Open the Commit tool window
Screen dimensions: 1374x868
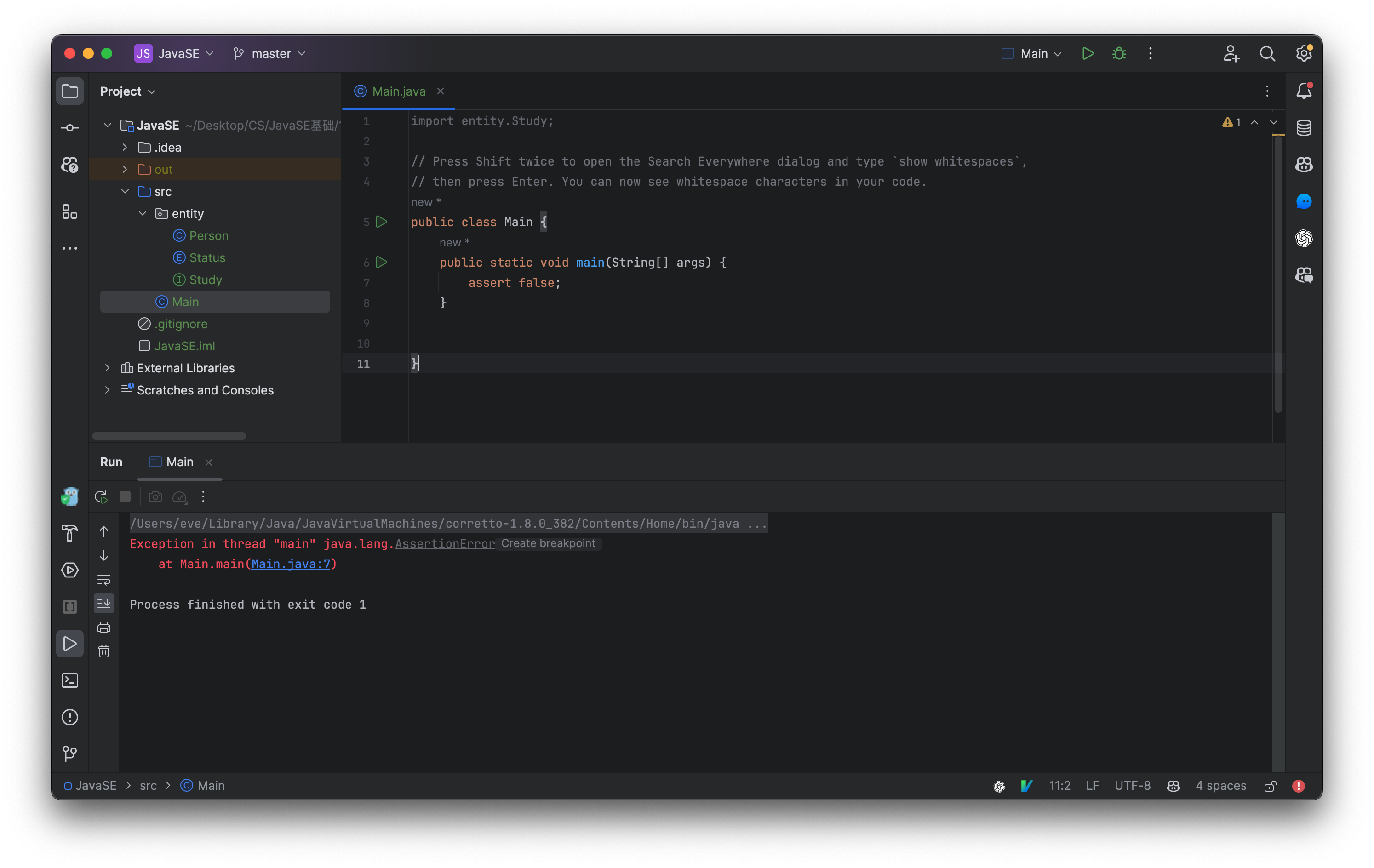(x=69, y=127)
